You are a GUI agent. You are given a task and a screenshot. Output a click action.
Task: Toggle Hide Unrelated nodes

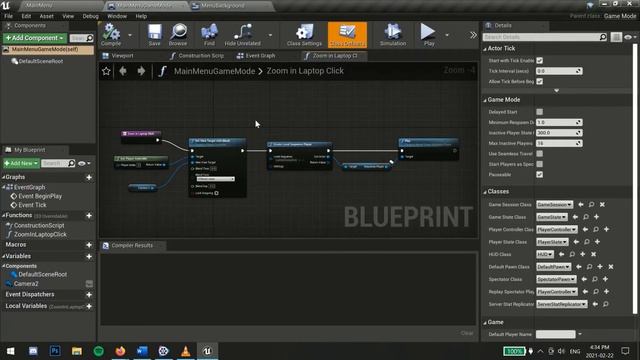(242, 35)
